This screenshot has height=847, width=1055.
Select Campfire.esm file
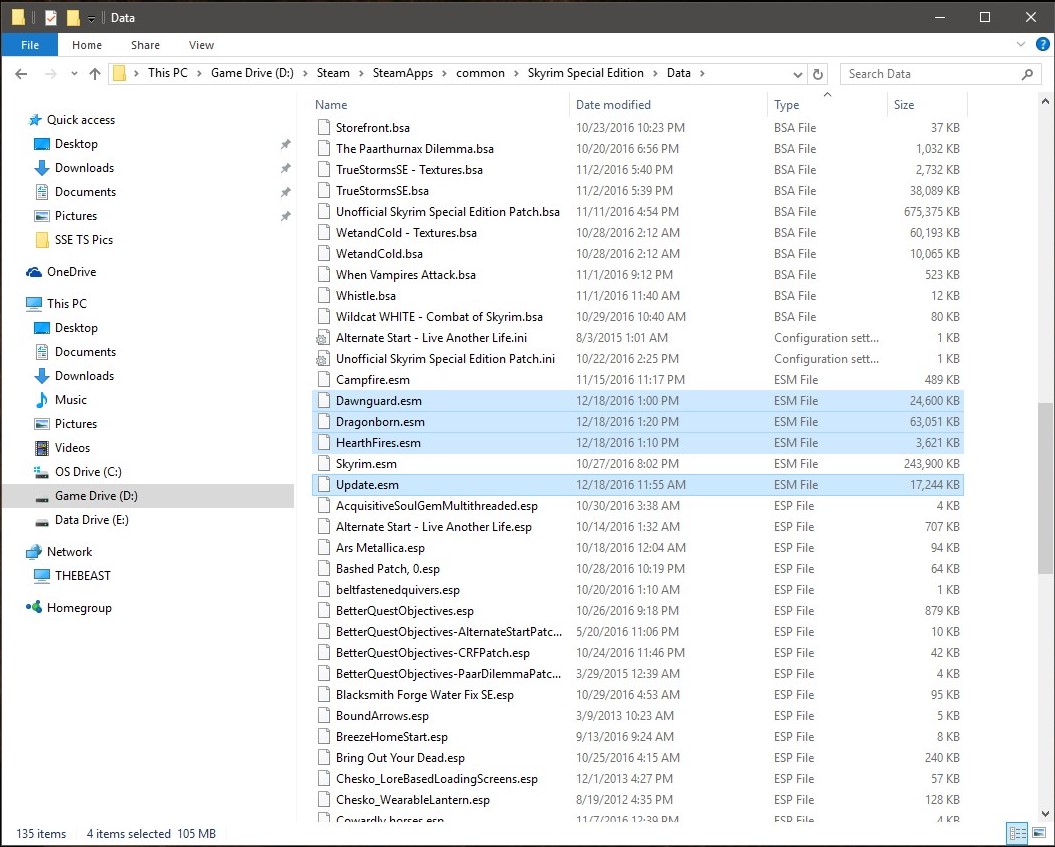pyautogui.click(x=638, y=379)
